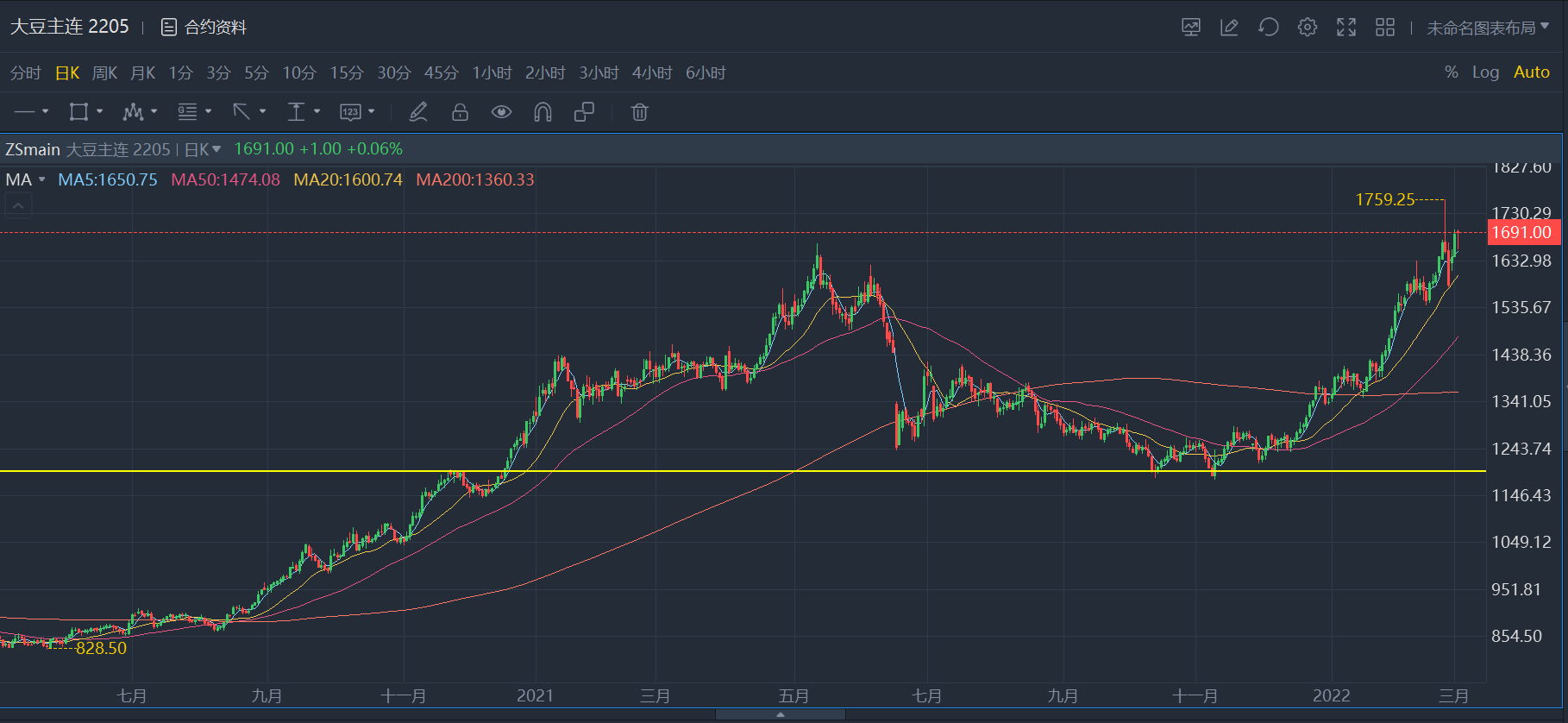
Task: Click the refresh chart icon
Action: coord(1268,28)
